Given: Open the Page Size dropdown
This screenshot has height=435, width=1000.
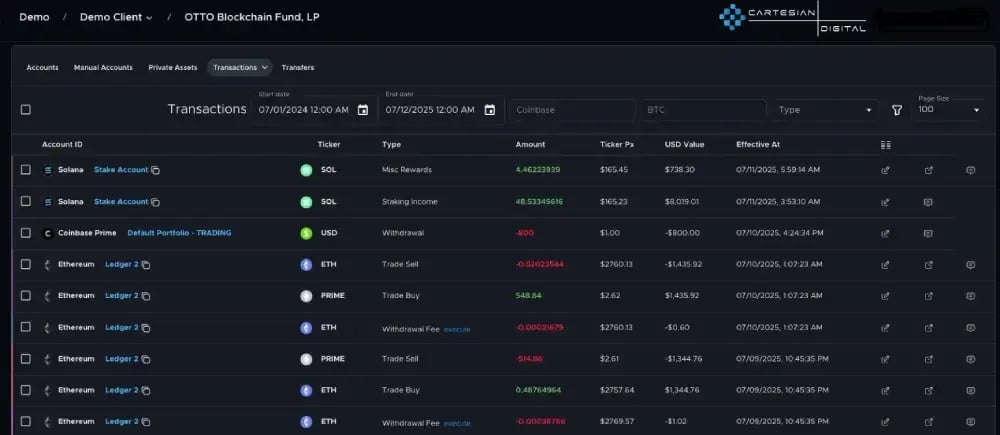Looking at the screenshot, I should click(x=948, y=110).
